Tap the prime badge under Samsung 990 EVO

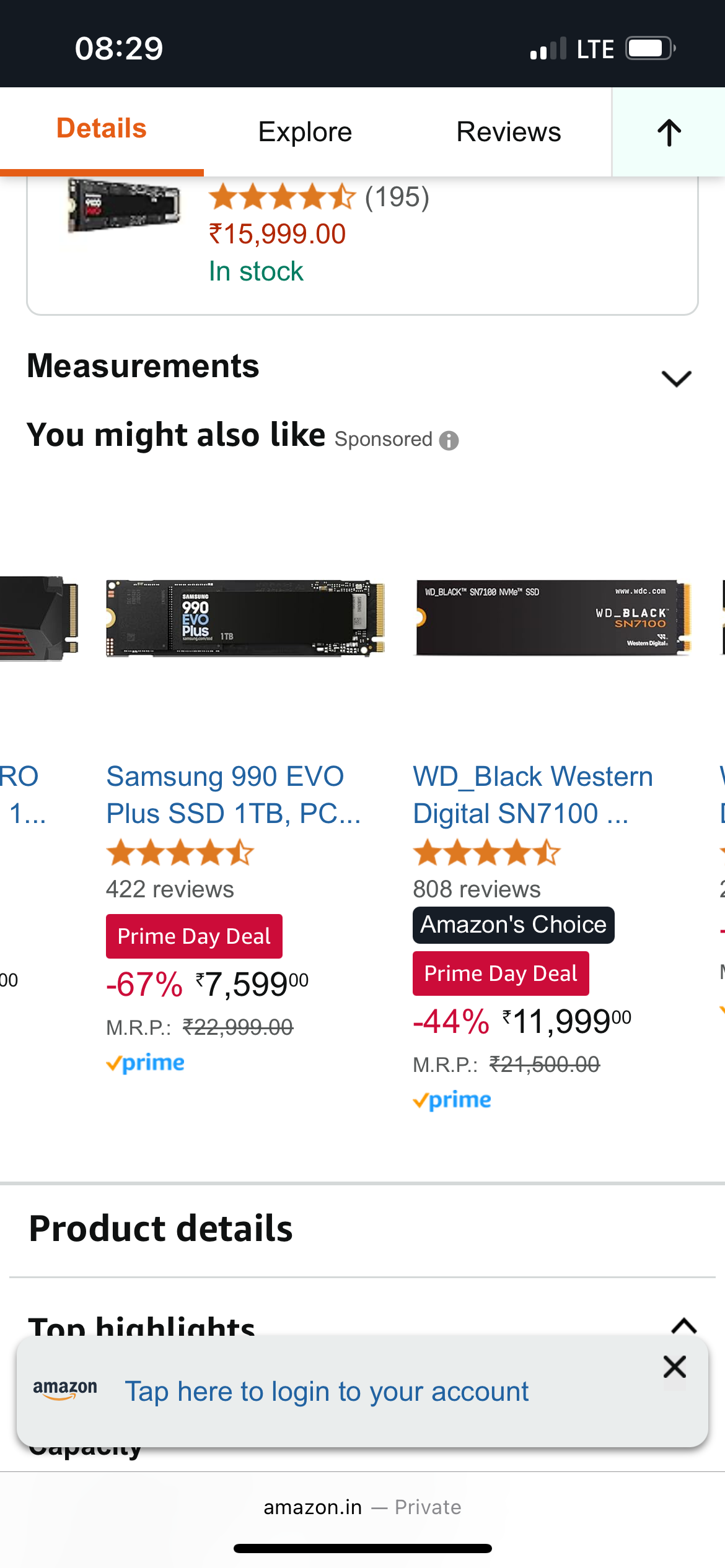click(146, 1063)
